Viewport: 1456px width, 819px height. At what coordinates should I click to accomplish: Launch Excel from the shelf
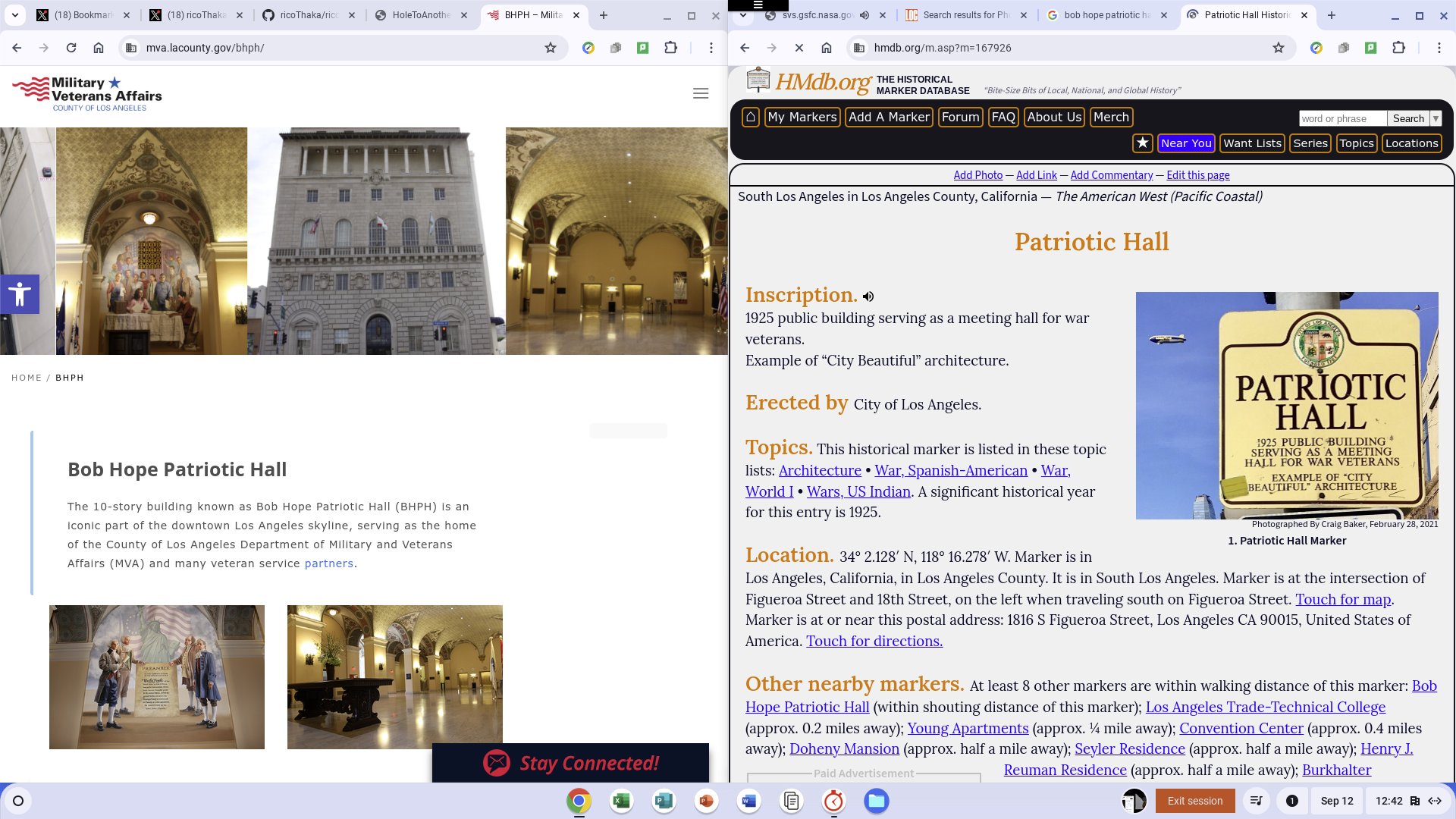621,801
